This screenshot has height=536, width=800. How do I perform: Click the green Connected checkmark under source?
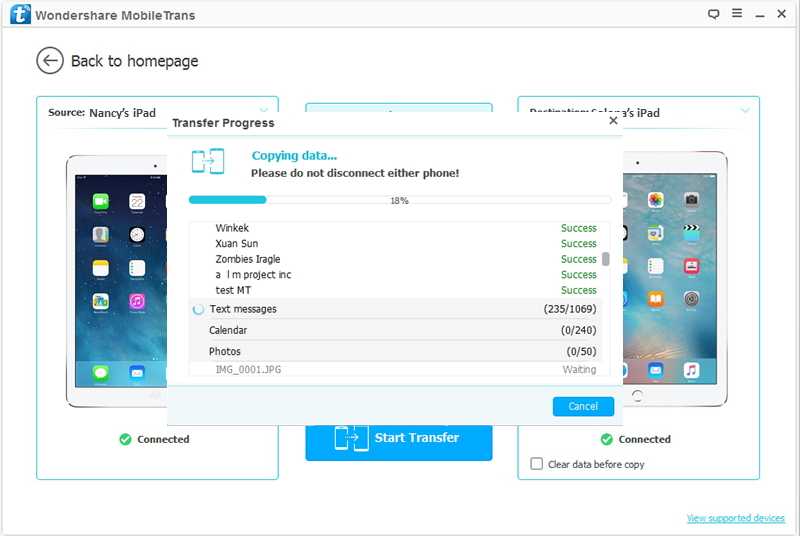(x=126, y=439)
